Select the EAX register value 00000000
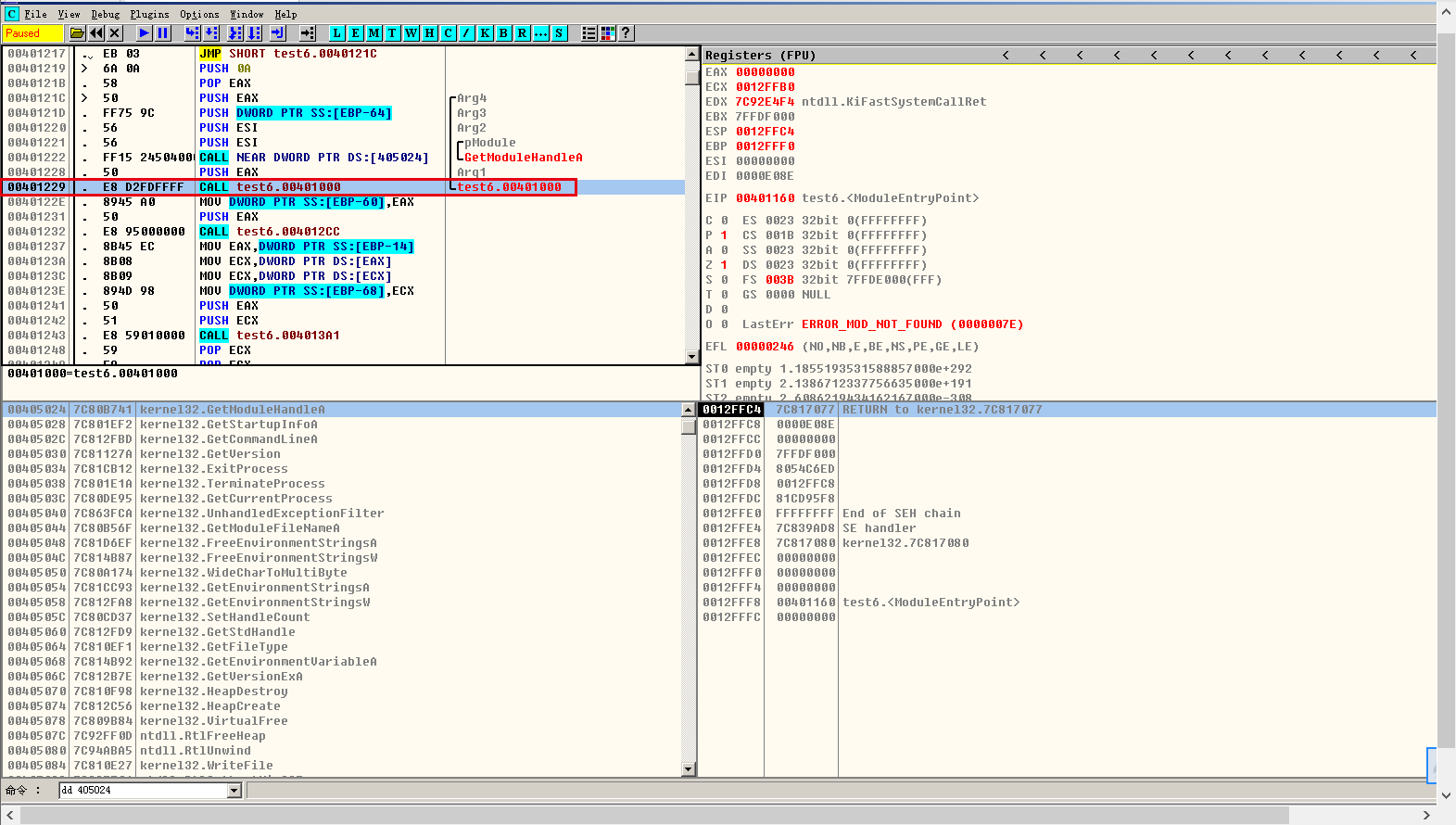 tap(766, 72)
